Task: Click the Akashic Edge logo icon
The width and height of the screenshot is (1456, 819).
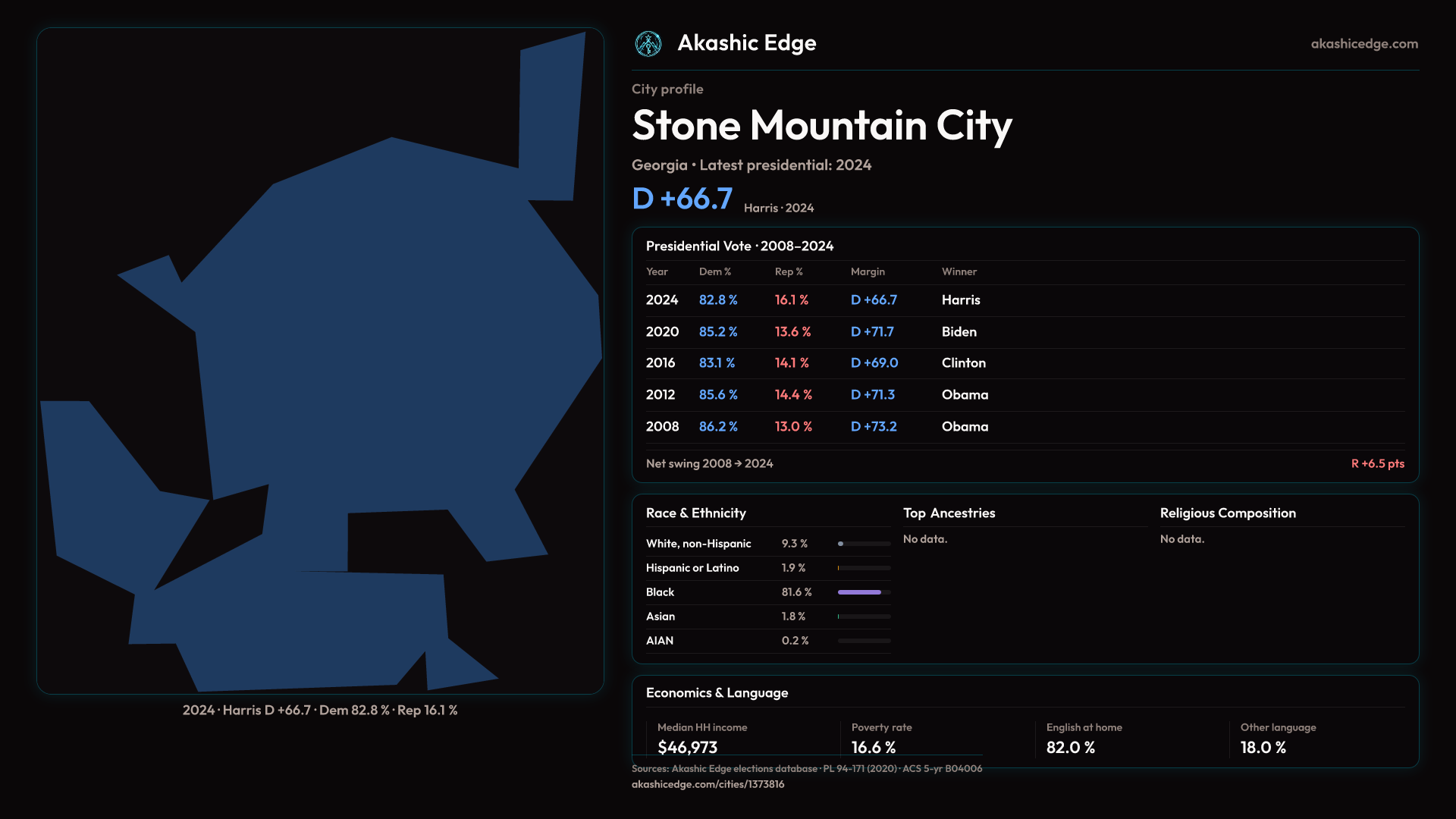Action: point(648,44)
